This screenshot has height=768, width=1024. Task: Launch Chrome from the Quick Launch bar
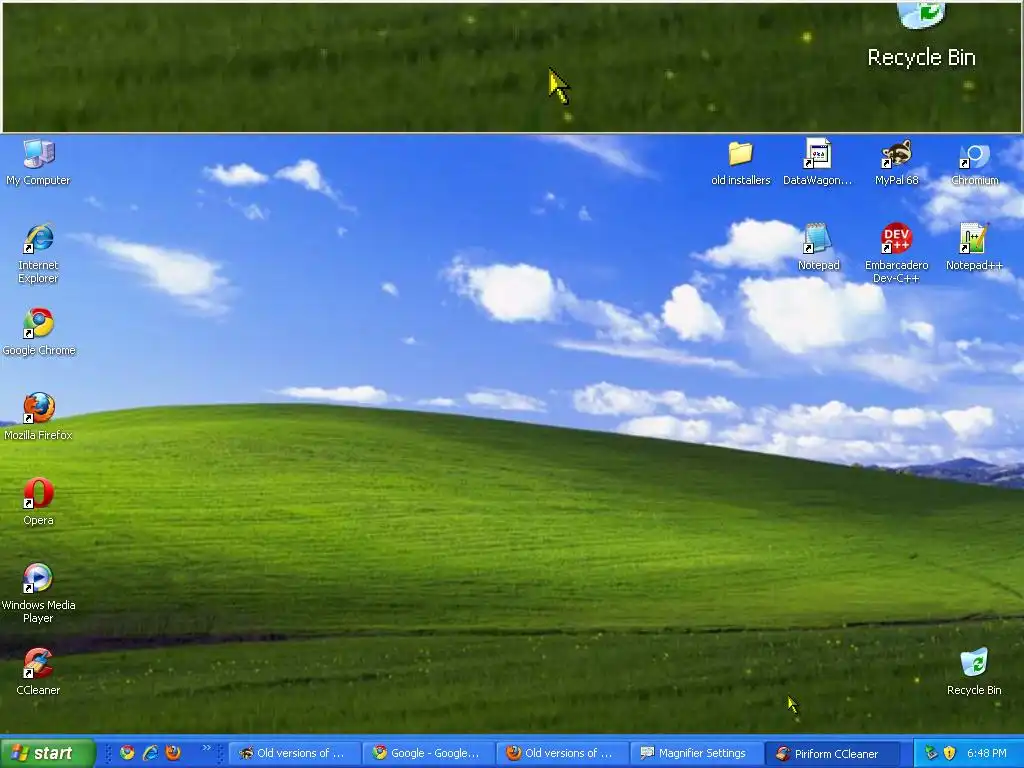coord(127,753)
